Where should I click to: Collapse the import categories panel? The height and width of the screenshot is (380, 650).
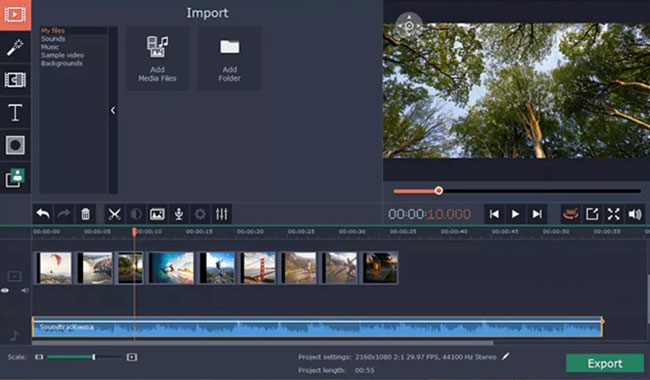[x=113, y=110]
